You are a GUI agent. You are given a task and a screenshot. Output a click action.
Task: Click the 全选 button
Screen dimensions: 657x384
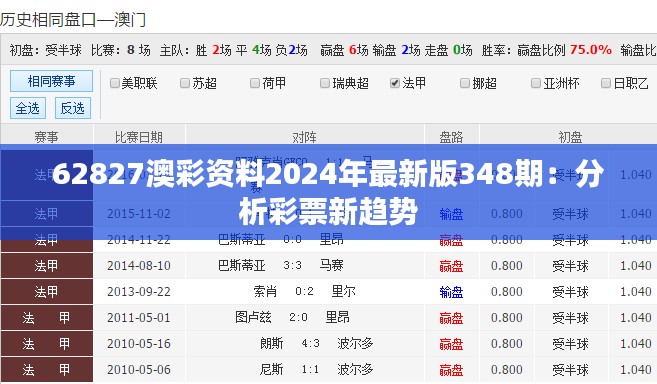click(28, 108)
